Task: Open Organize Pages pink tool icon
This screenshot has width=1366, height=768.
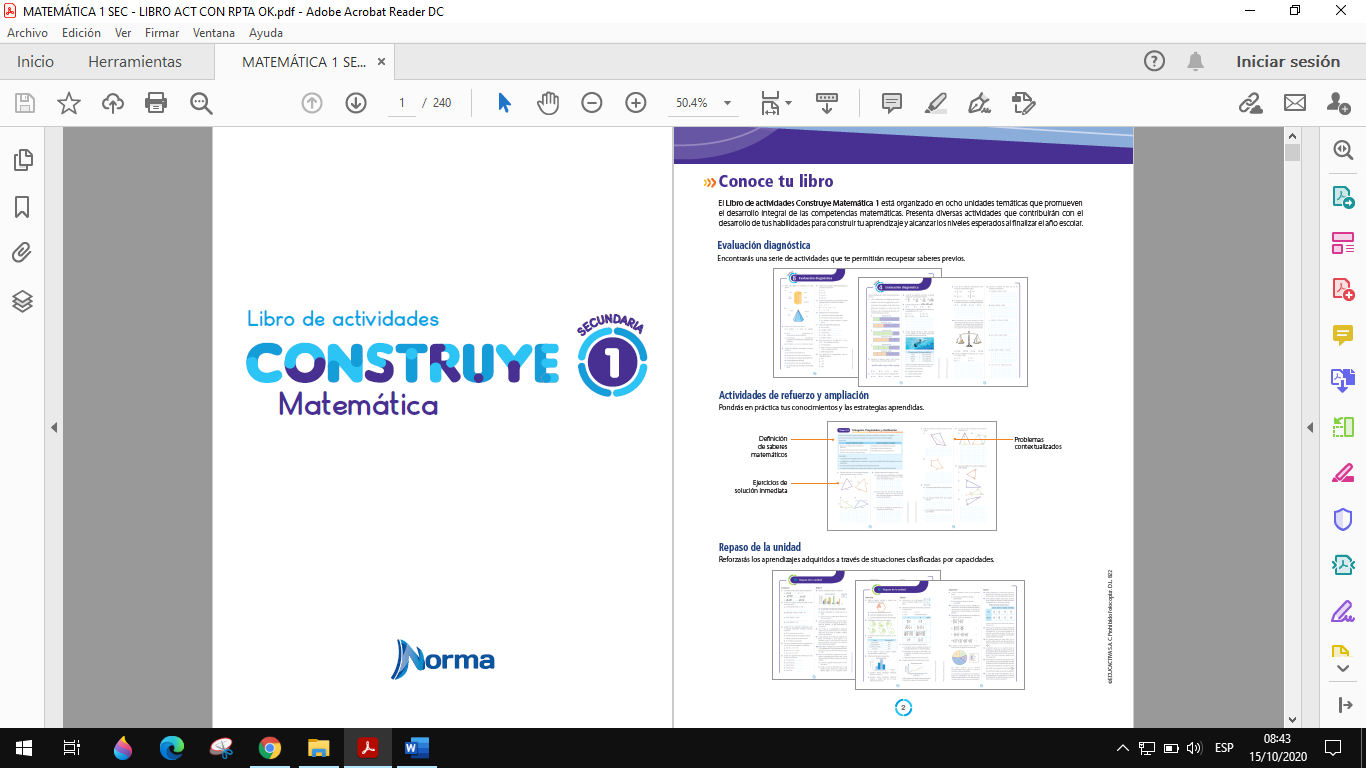Action: pos(1343,242)
